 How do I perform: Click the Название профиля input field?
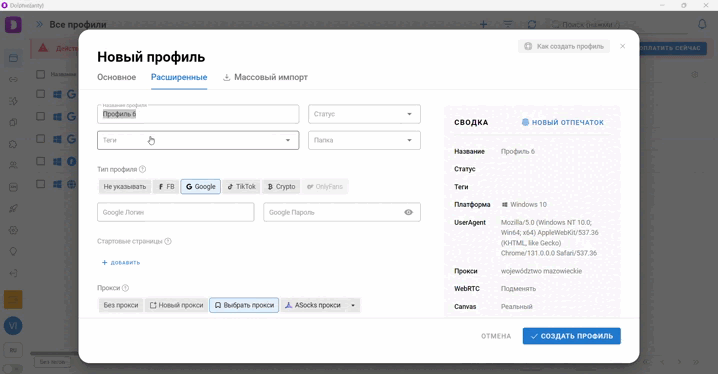click(x=198, y=114)
